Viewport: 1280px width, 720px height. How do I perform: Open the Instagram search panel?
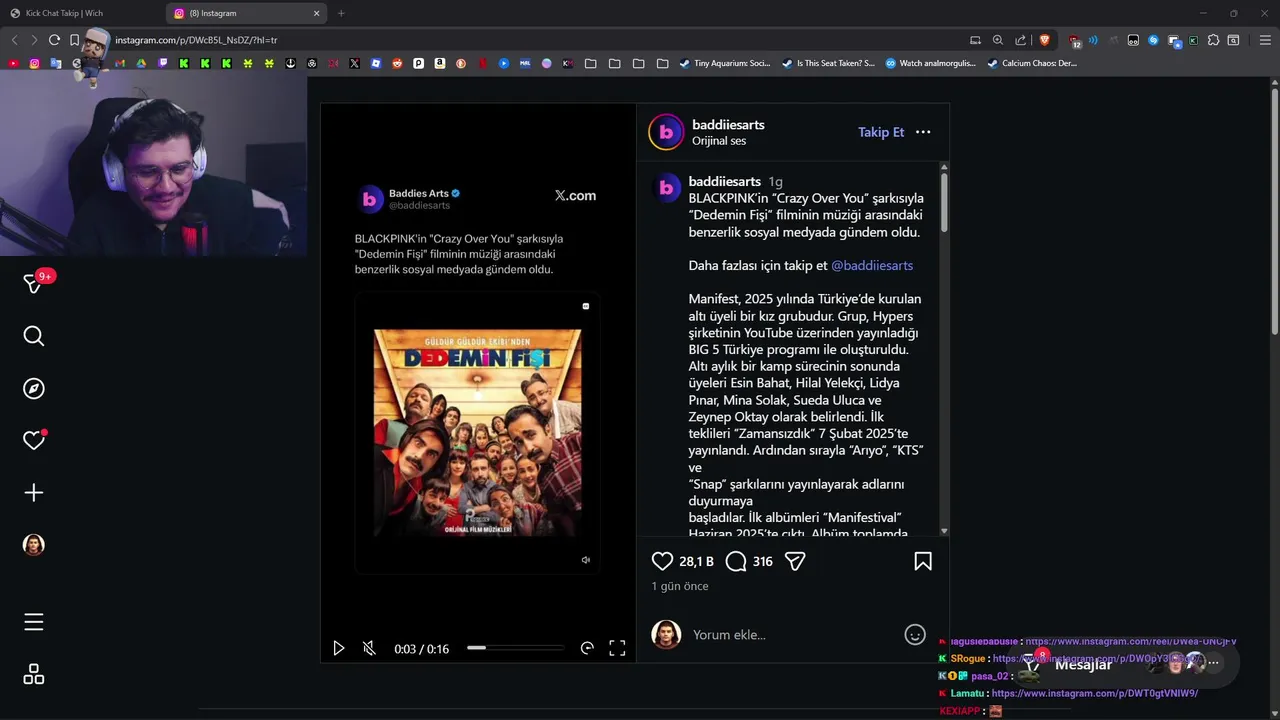[x=34, y=336]
